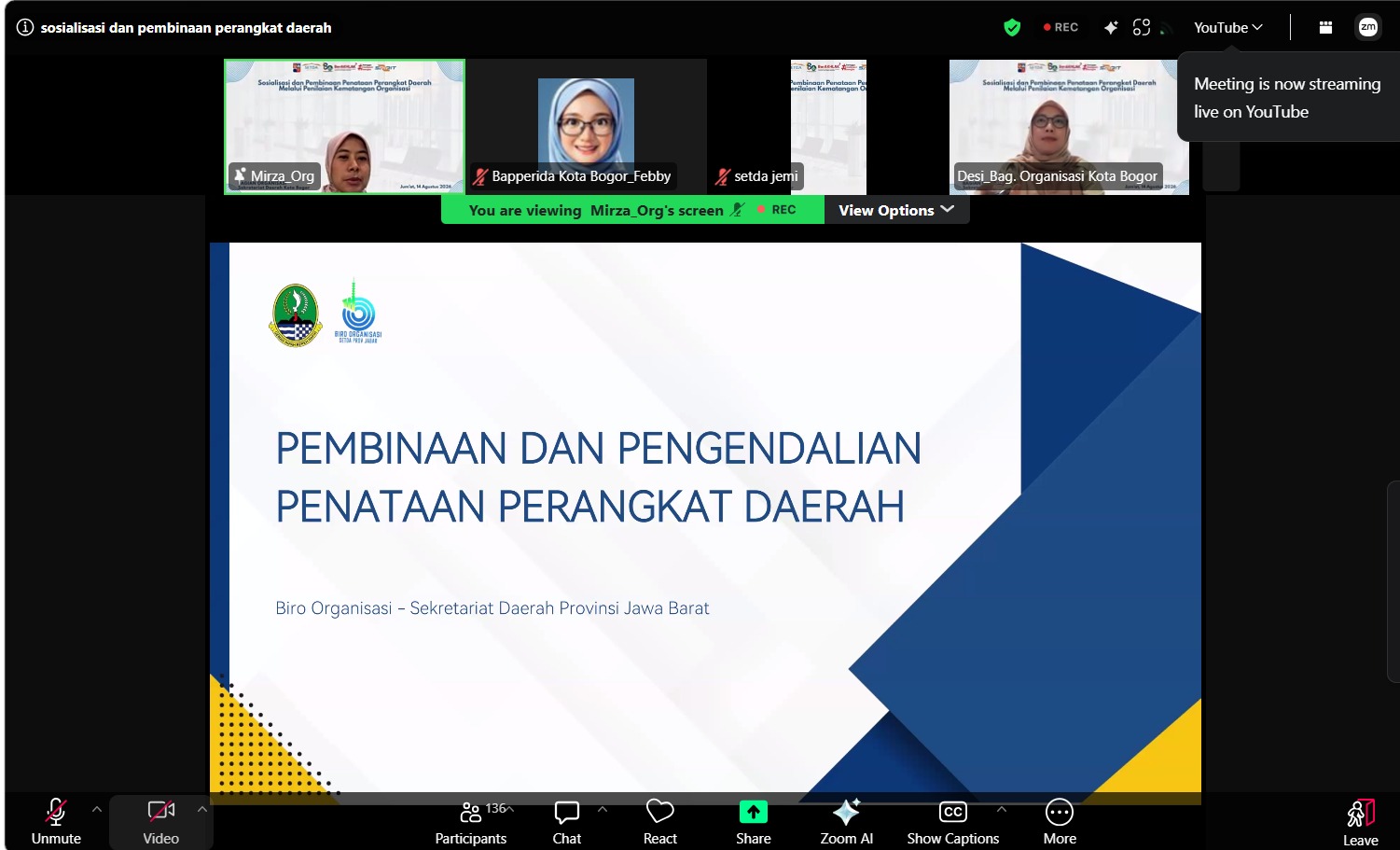
Task: Click the slide subtitle 'Biro Organisasi – Sekretariat Daerah Provinsi Jawa Barat'
Action: [492, 608]
